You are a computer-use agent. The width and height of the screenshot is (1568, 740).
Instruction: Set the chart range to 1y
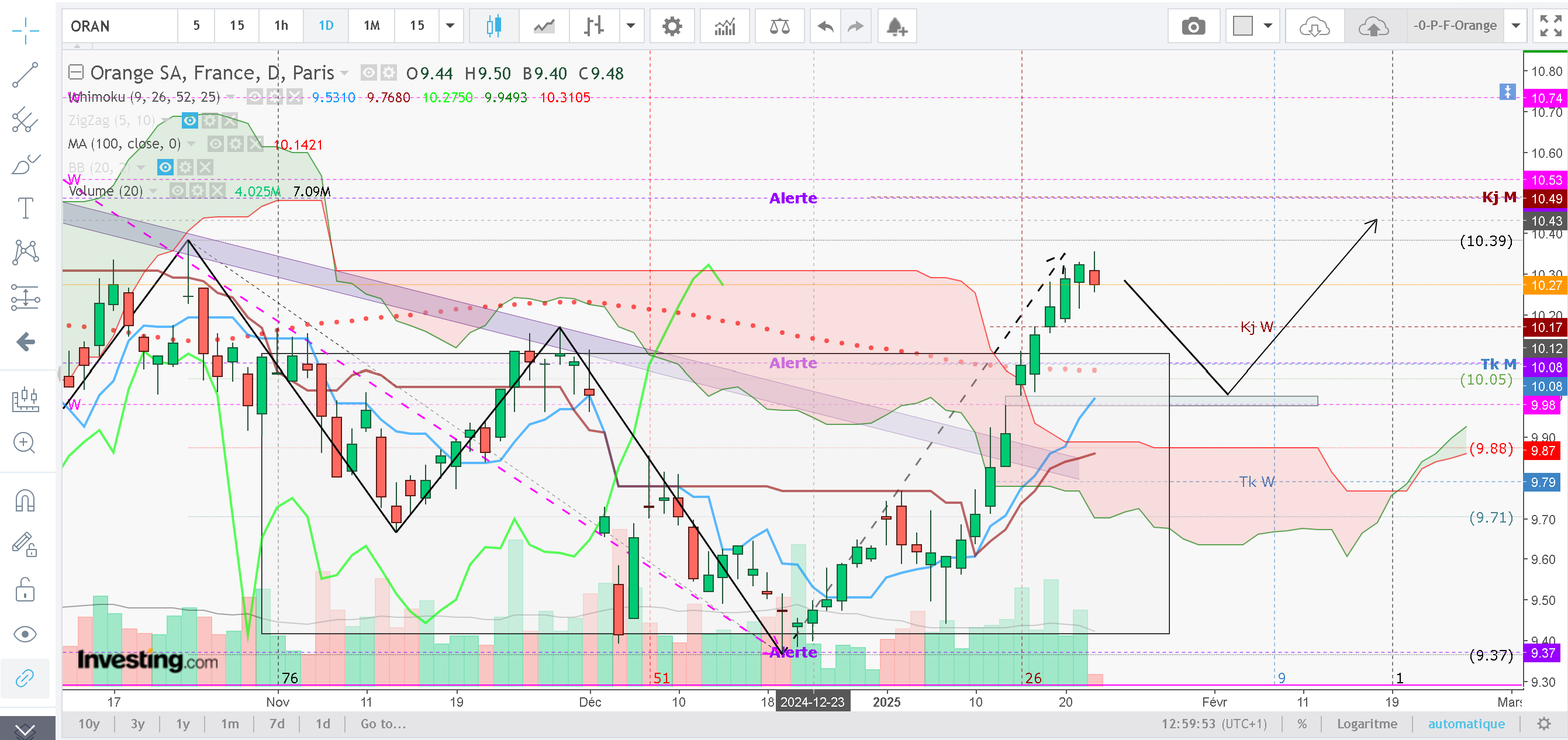pos(182,724)
